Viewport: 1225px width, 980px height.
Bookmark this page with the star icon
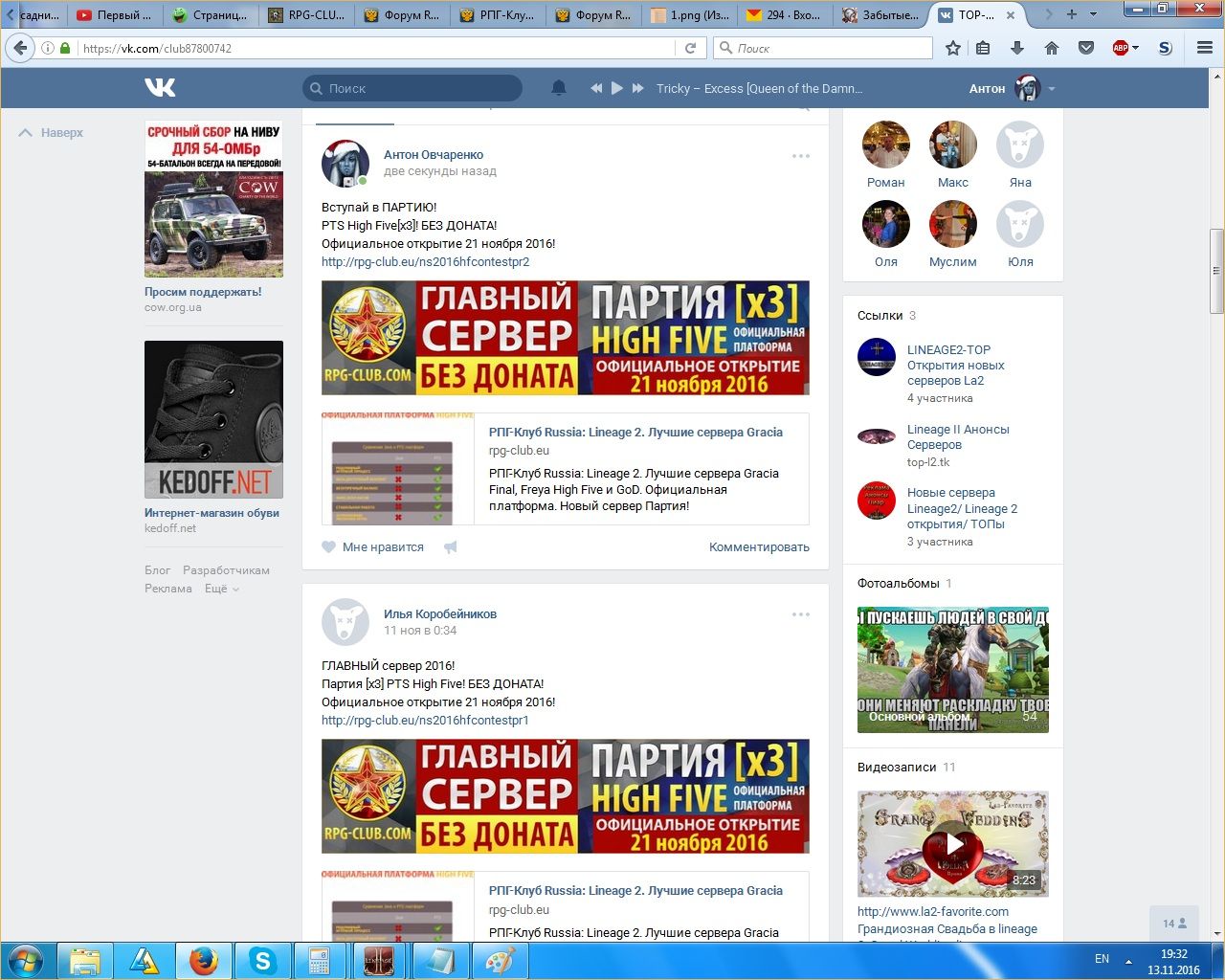[x=953, y=48]
